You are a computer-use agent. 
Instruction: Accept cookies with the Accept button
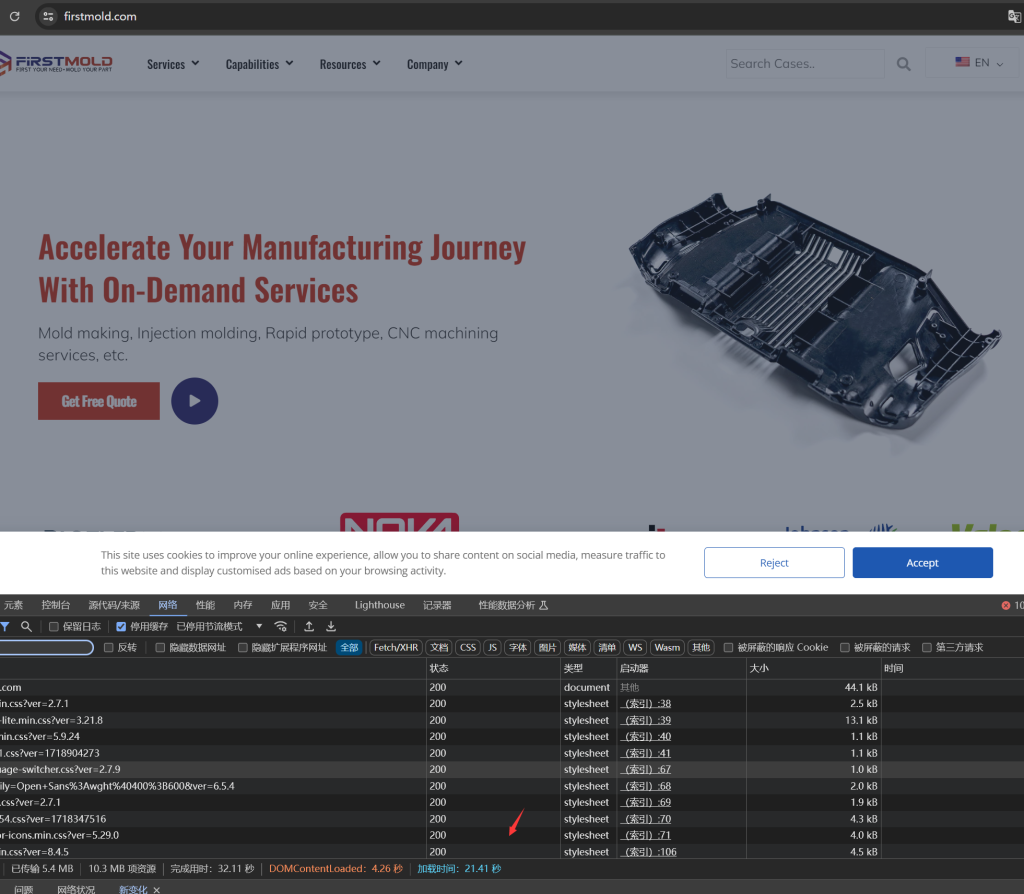point(922,563)
